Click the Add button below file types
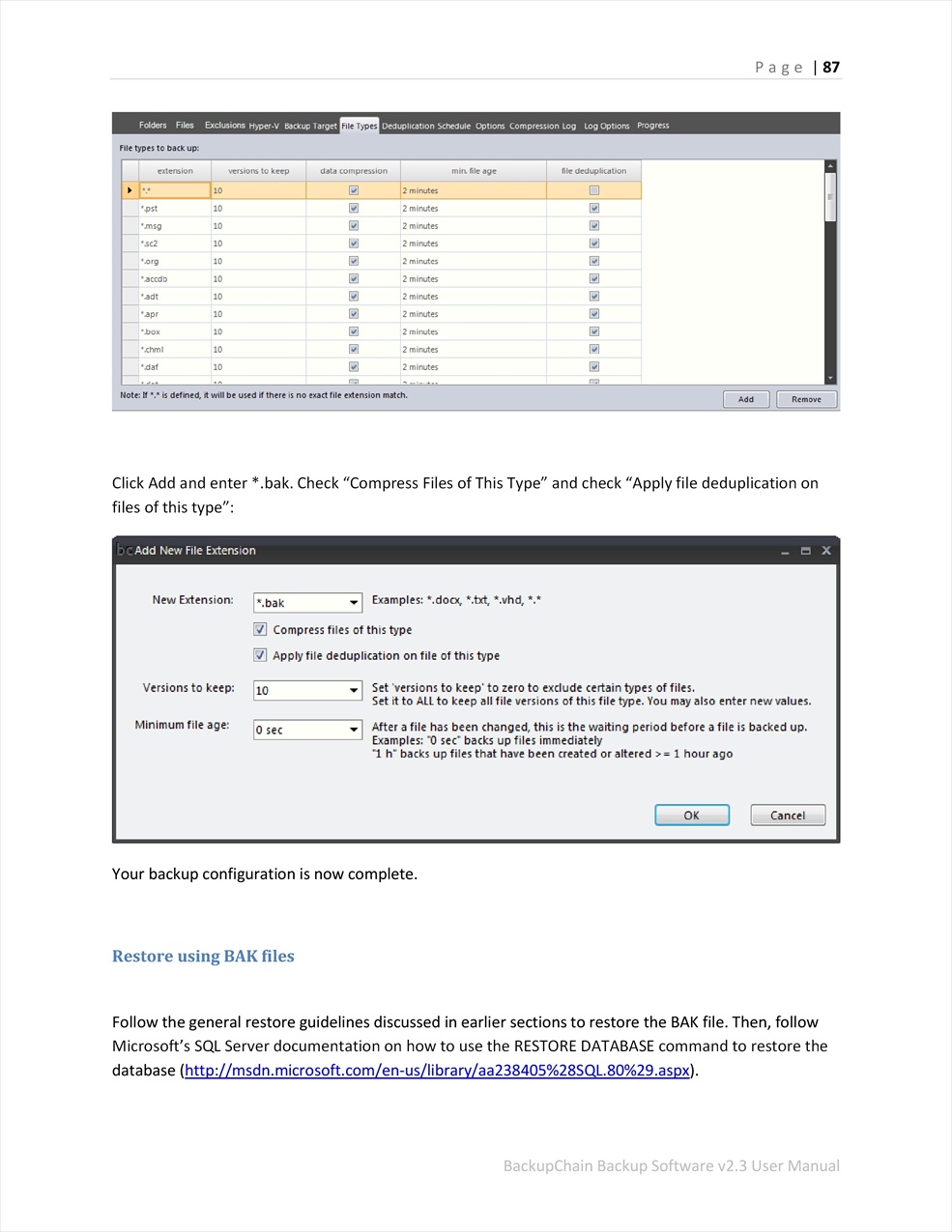 pyautogui.click(x=746, y=399)
